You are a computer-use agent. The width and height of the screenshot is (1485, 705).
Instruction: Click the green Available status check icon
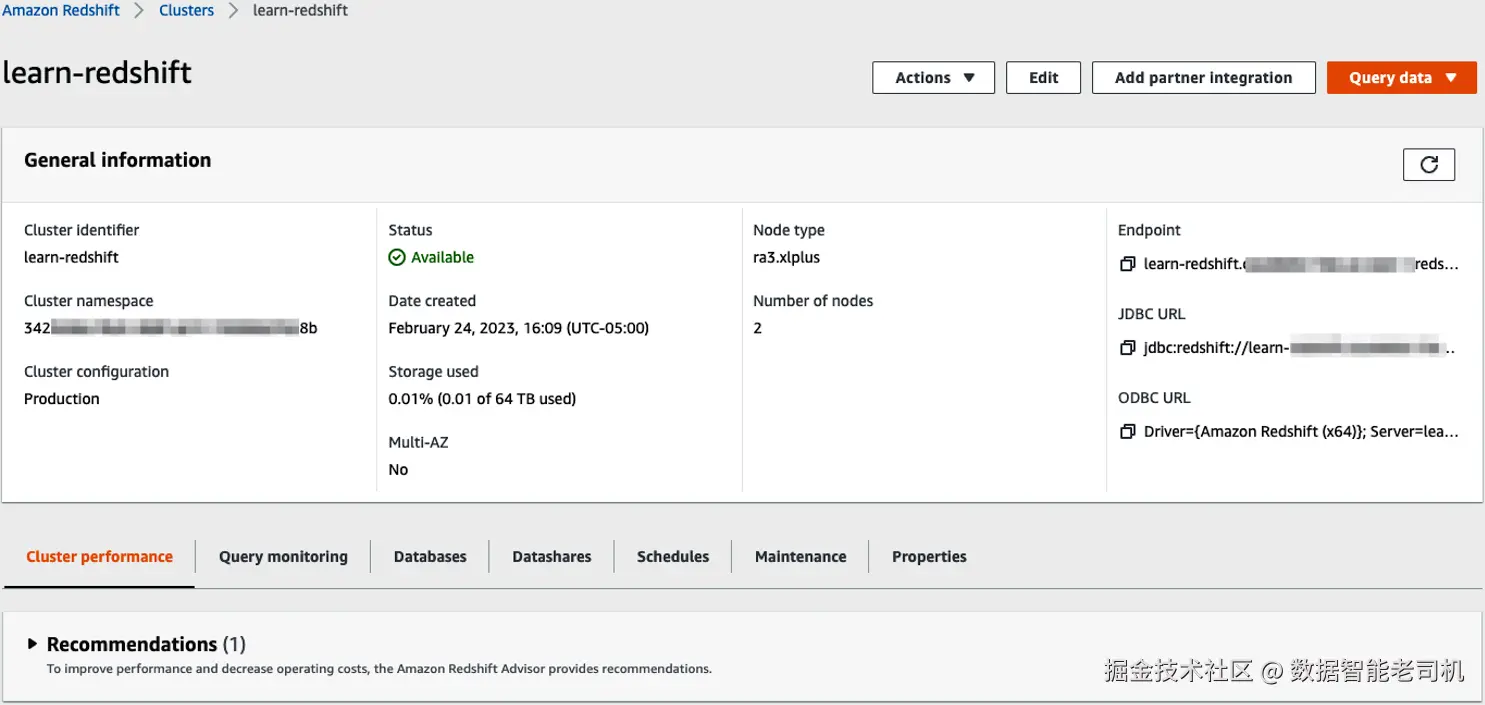[x=397, y=257]
